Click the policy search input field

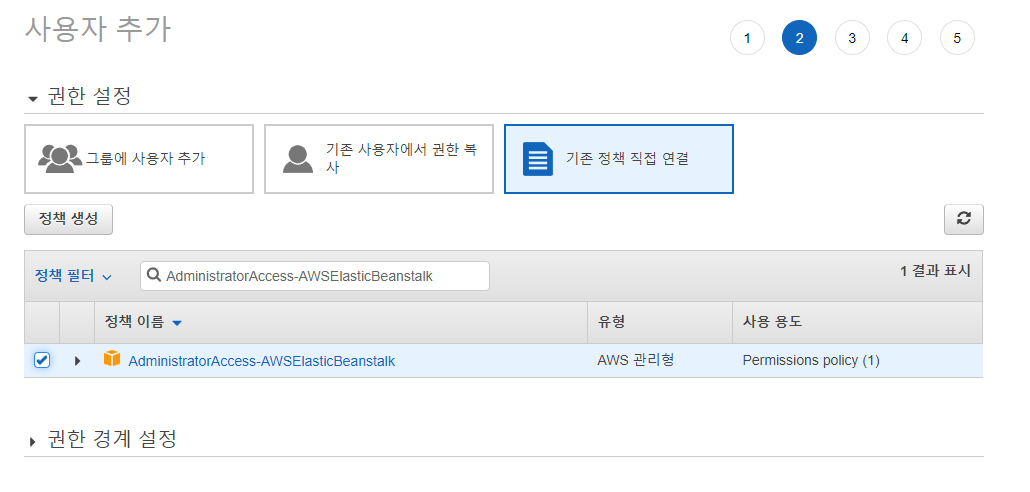(315, 276)
